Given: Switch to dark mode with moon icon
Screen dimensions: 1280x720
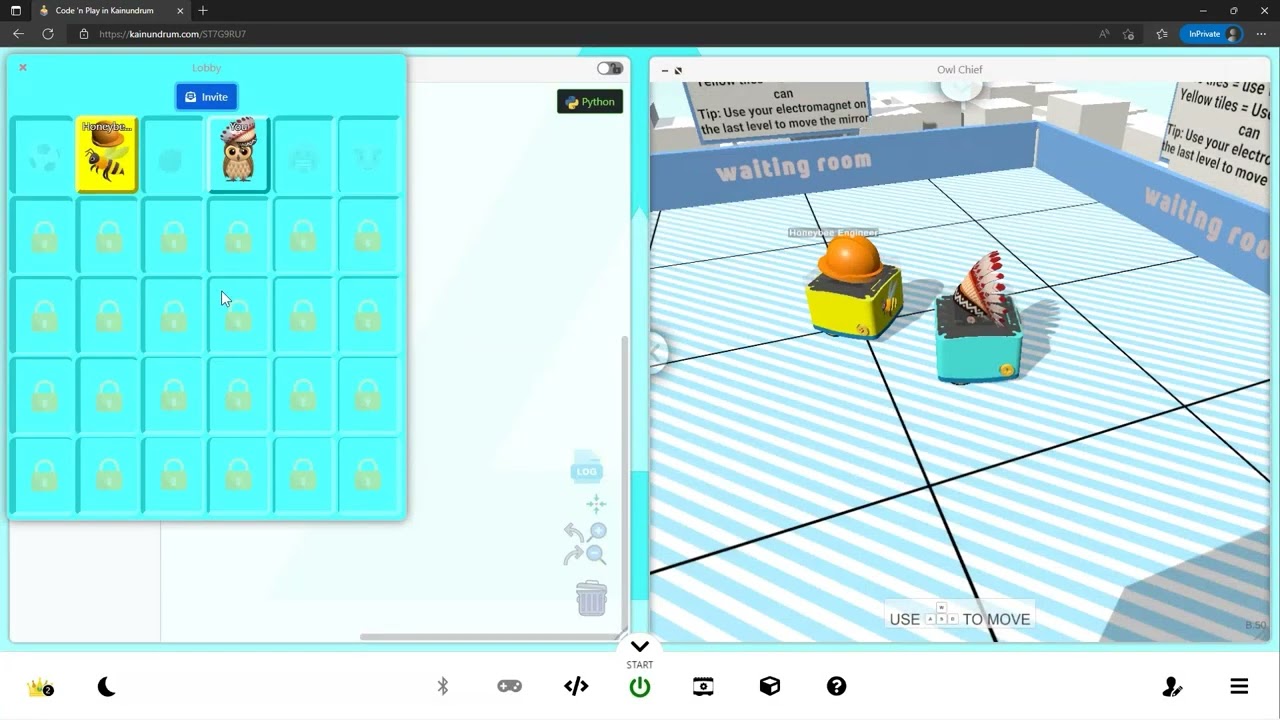Looking at the screenshot, I should click(106, 687).
